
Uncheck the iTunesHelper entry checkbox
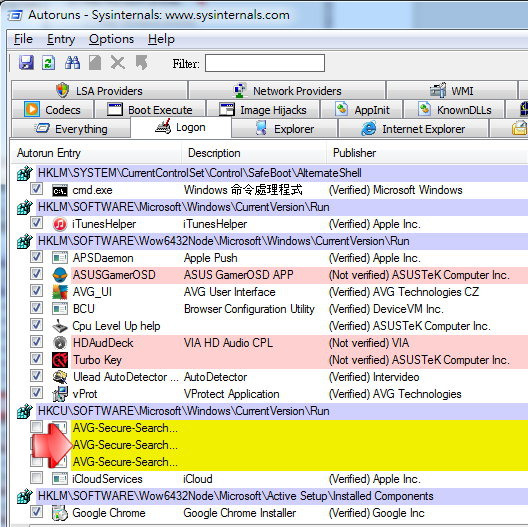[x=36, y=223]
